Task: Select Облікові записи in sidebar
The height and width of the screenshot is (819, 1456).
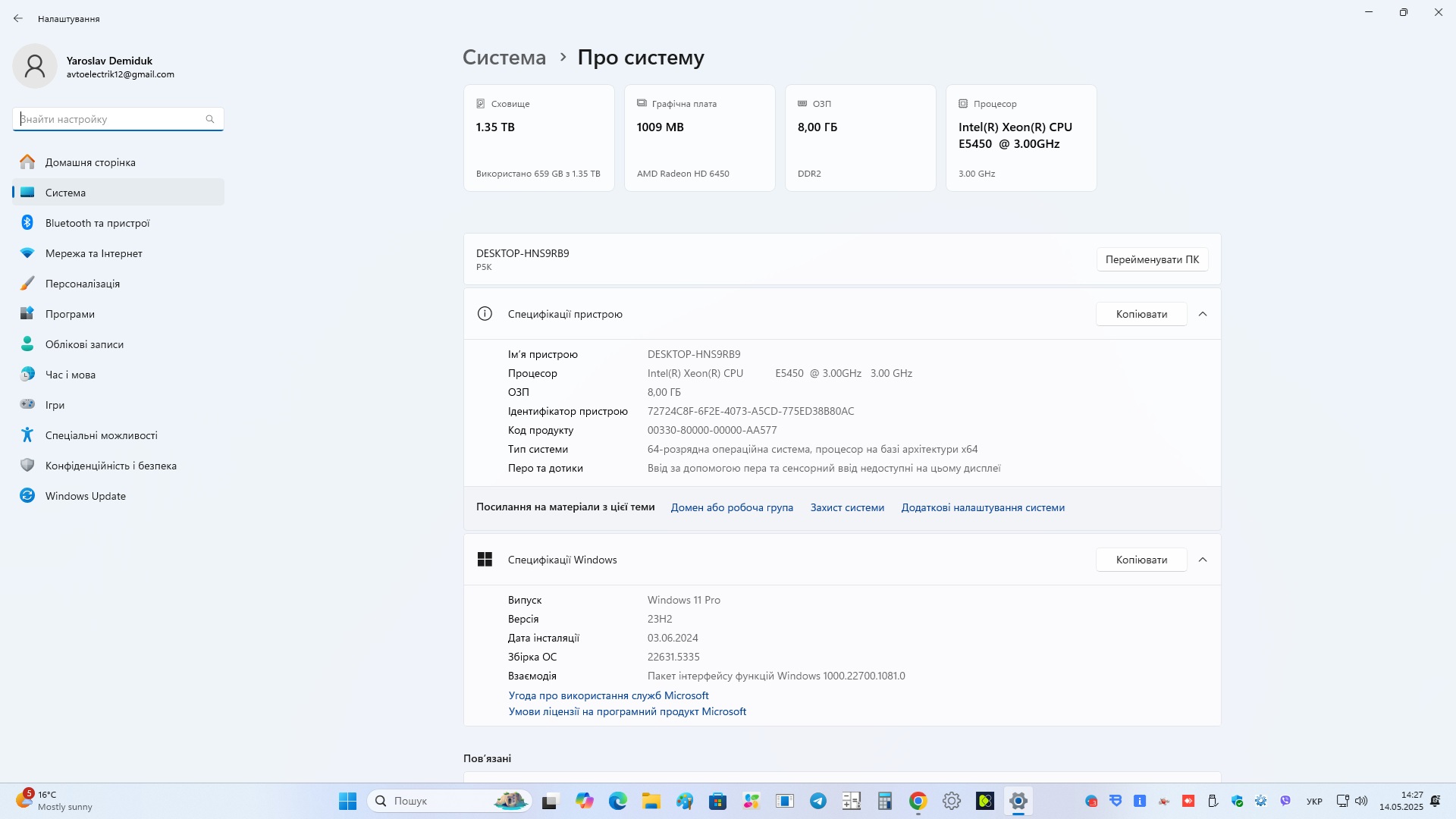Action: [x=118, y=344]
